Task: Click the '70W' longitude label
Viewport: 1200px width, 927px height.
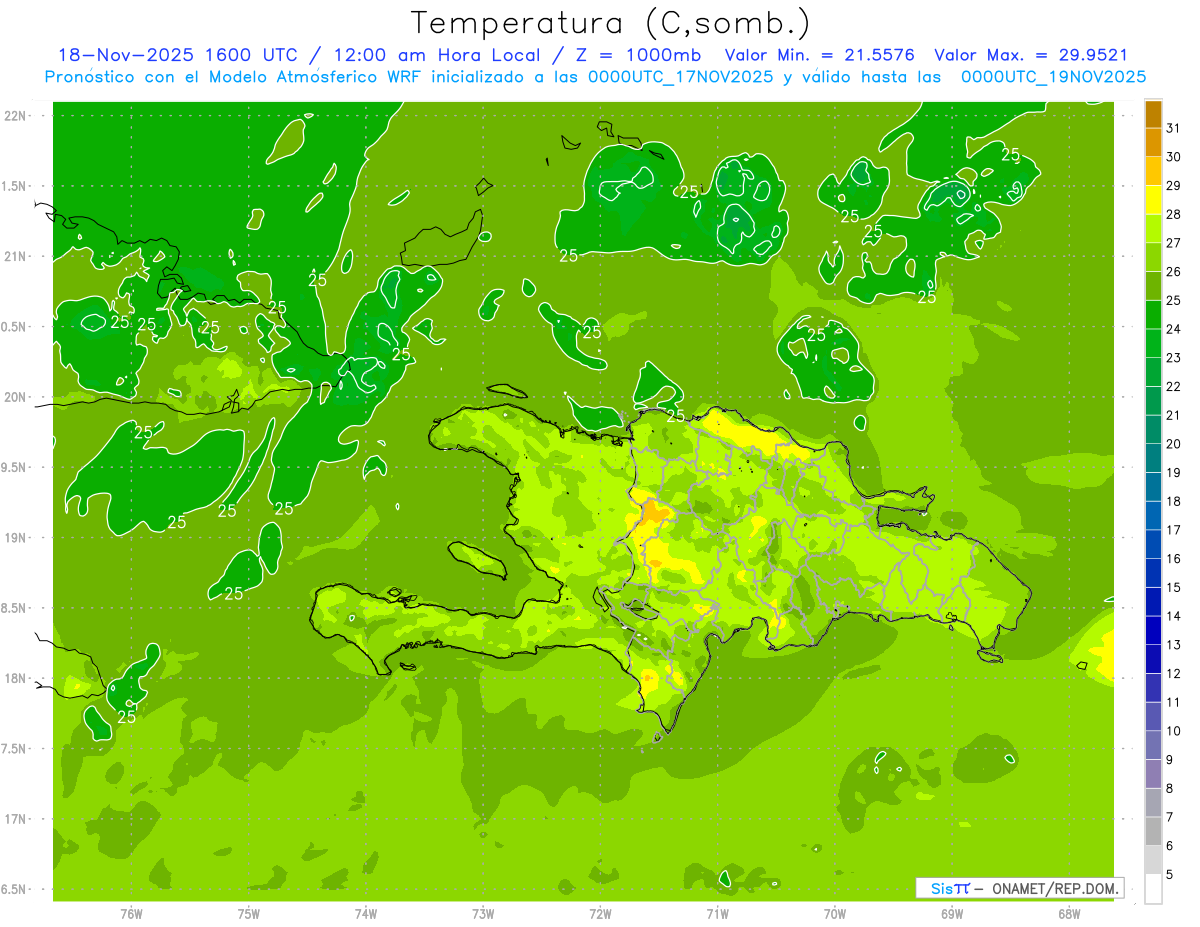Action: pyautogui.click(x=835, y=914)
